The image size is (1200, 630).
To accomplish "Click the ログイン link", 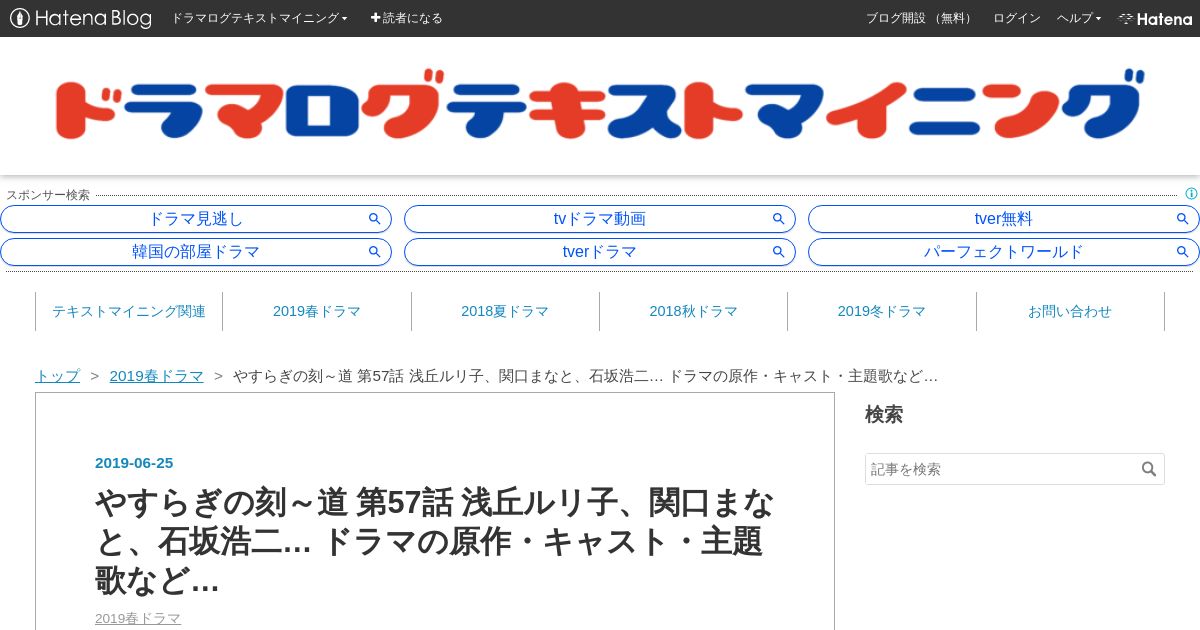I will pyautogui.click(x=1016, y=18).
